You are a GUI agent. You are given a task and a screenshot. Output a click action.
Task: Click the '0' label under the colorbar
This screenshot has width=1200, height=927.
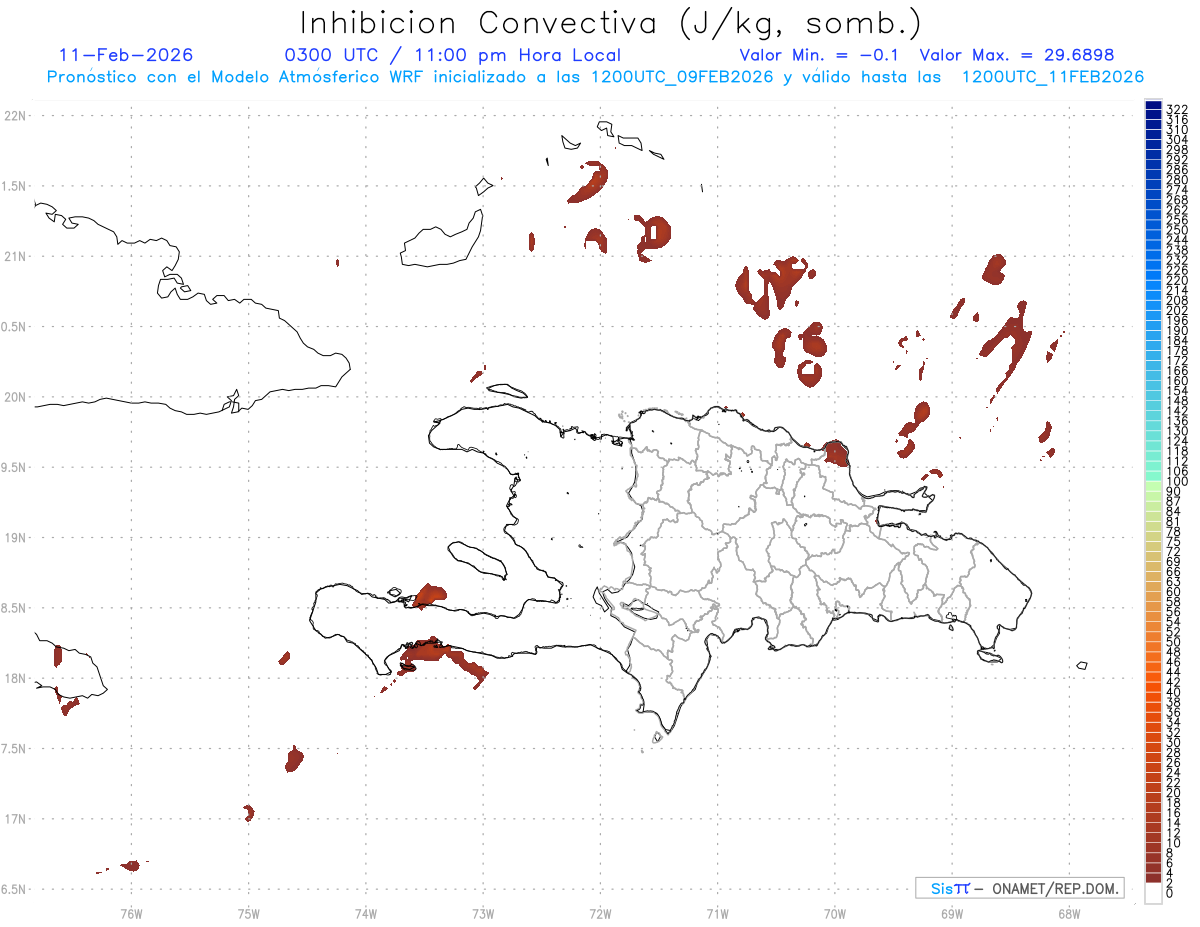pos(1169,892)
